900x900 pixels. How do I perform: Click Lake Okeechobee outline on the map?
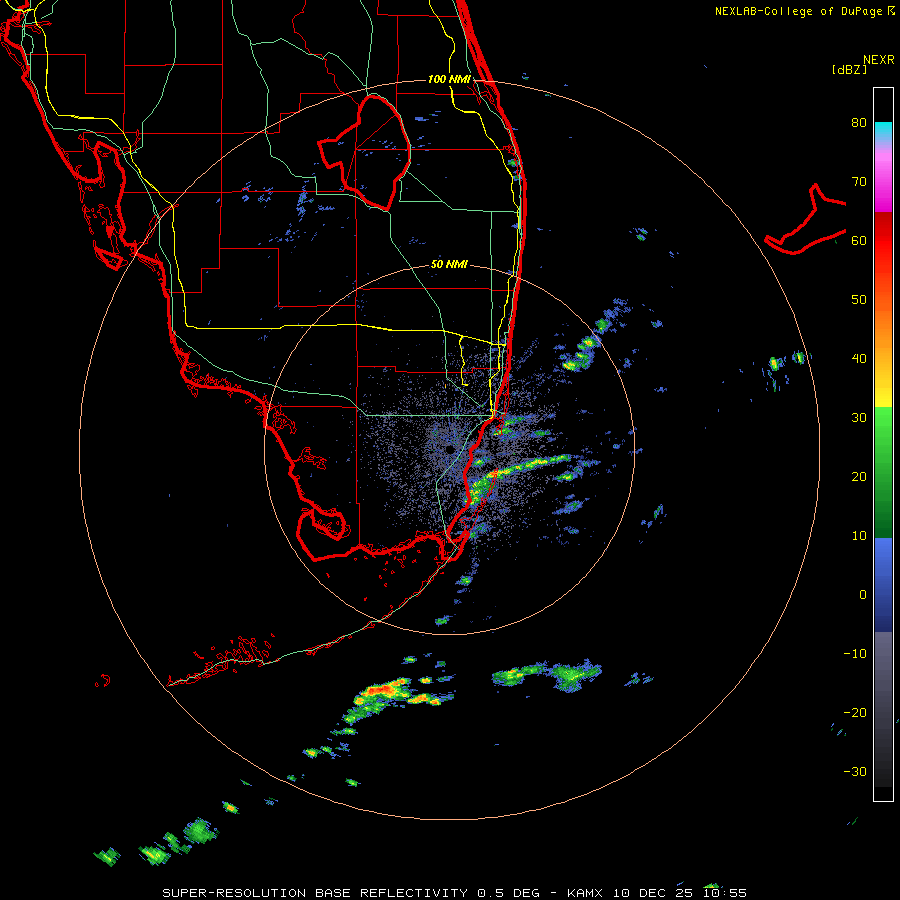coord(364,152)
